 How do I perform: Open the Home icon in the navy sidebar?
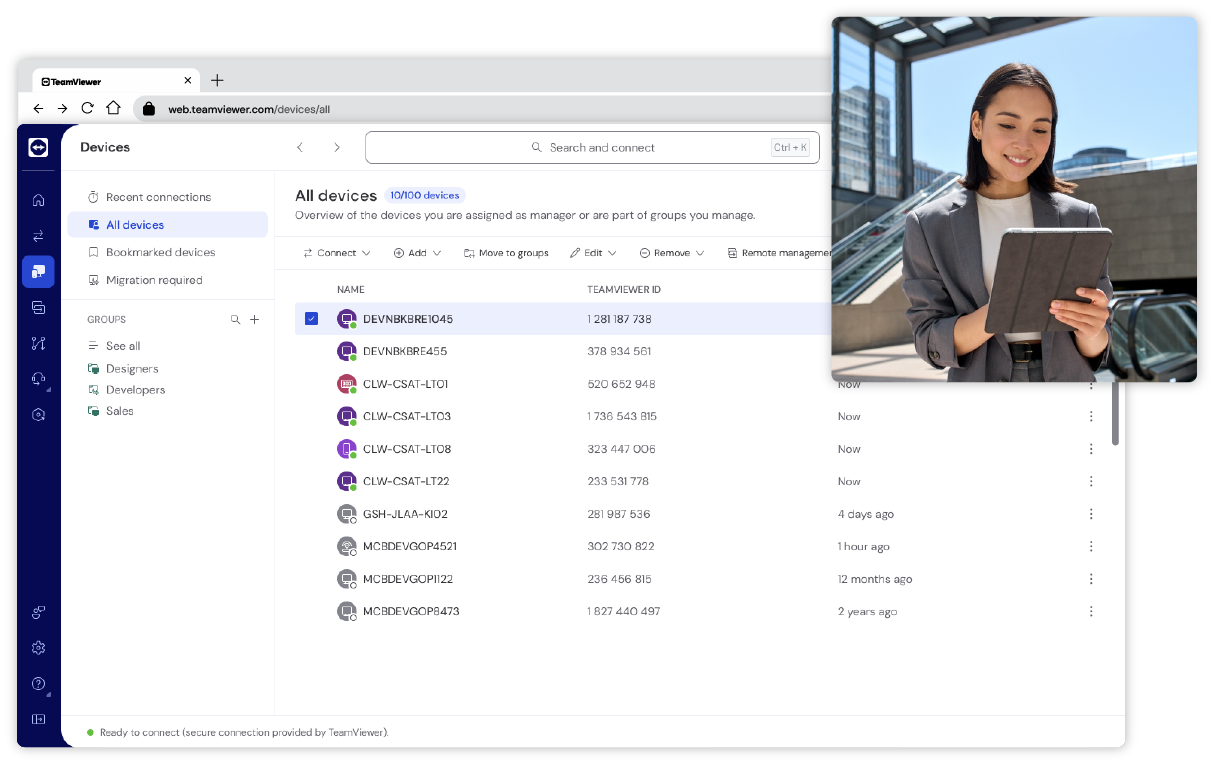[x=38, y=200]
